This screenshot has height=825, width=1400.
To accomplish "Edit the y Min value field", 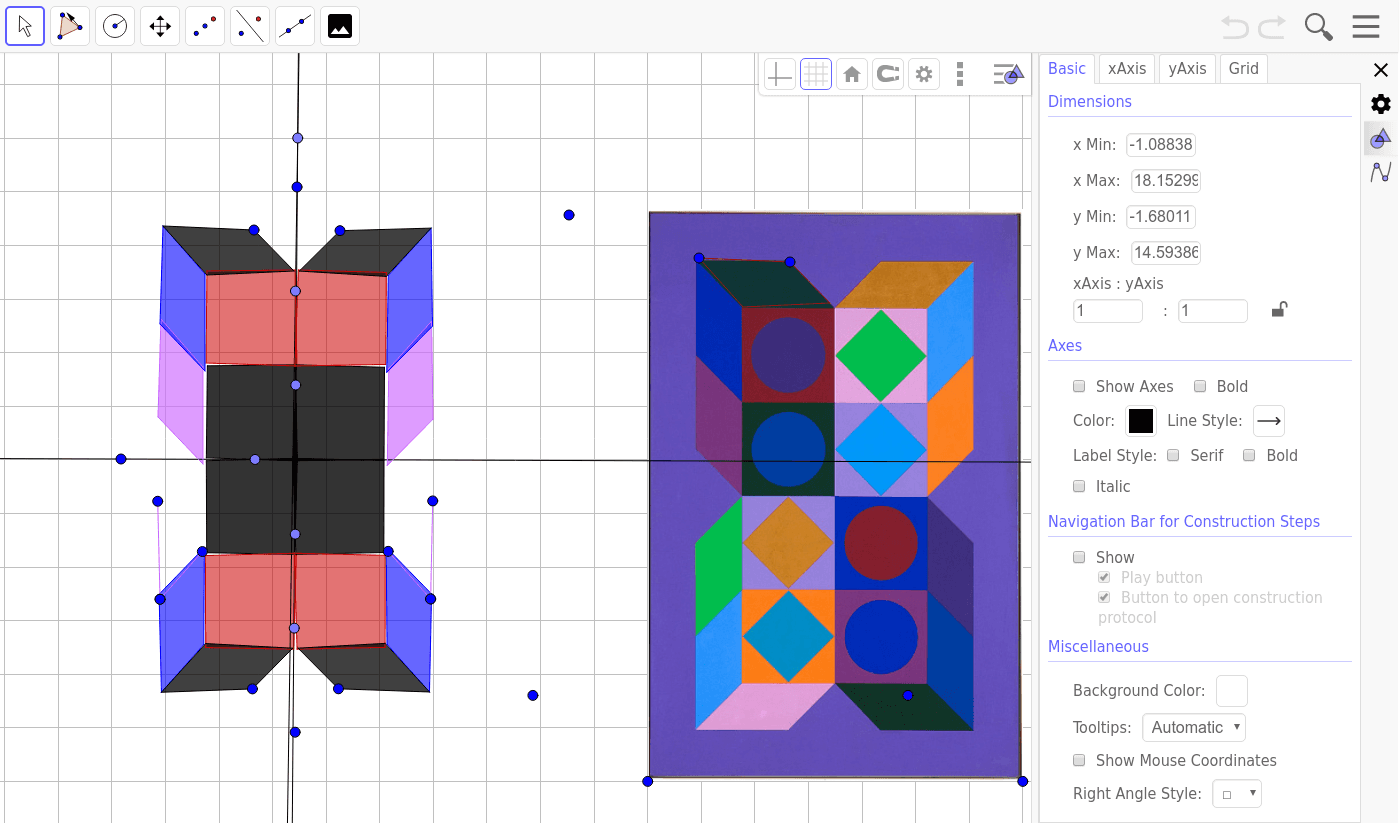I will 1161,217.
